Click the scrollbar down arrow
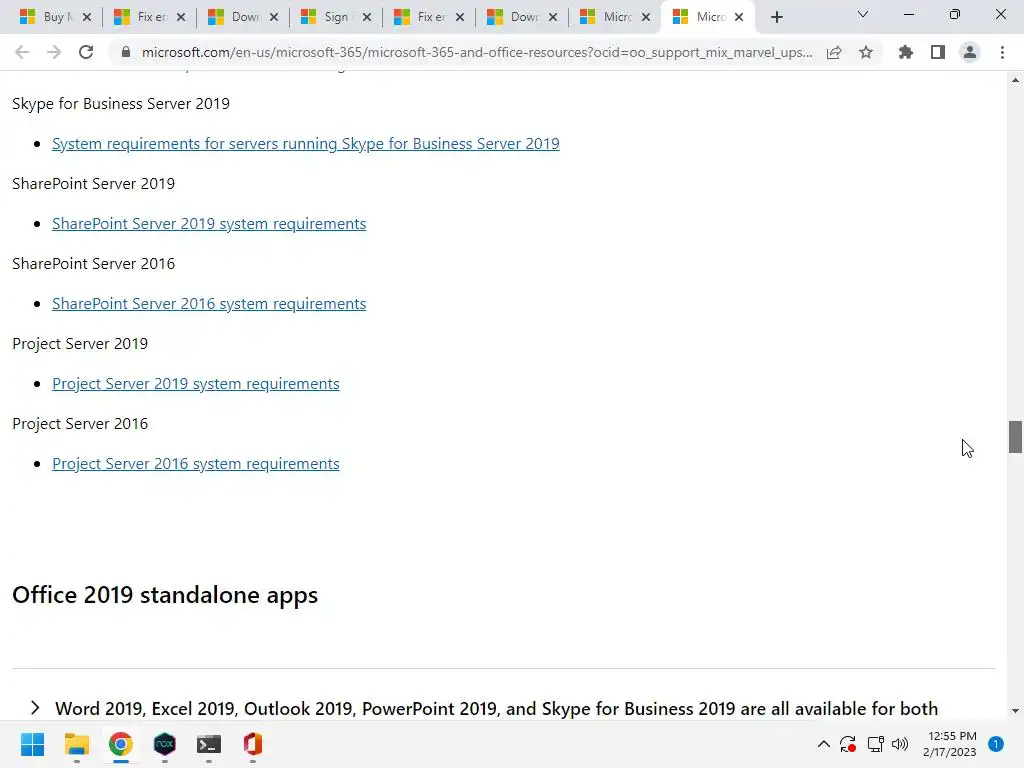The image size is (1024, 768). pos(1015,711)
